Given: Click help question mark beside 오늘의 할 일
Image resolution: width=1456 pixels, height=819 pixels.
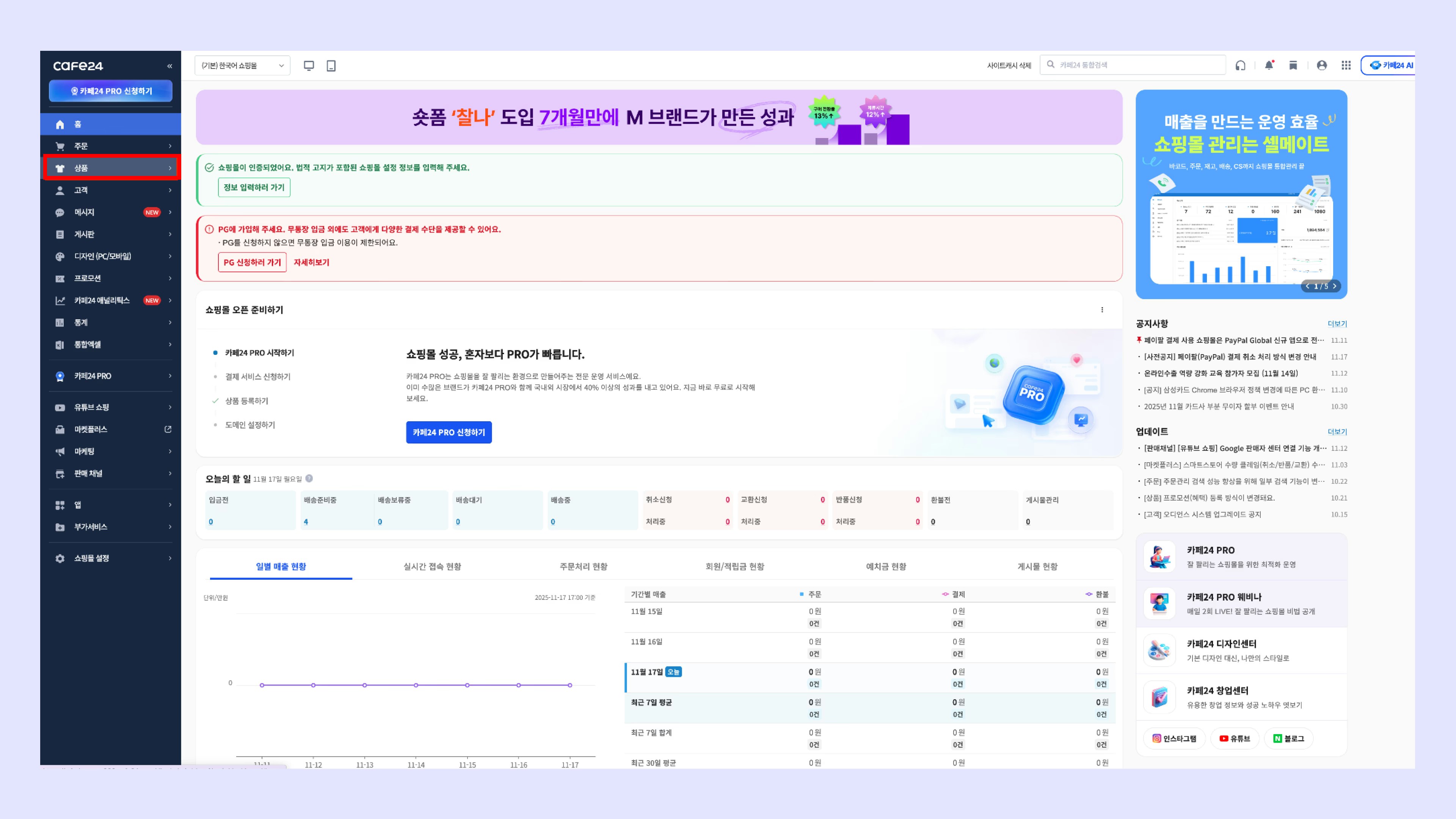Looking at the screenshot, I should 309,479.
